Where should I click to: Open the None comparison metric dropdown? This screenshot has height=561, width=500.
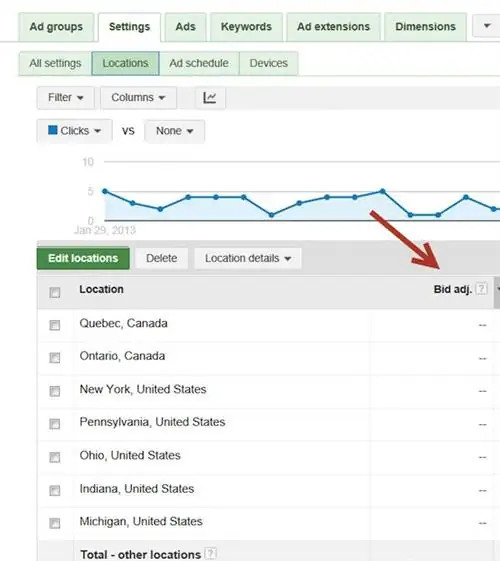(x=175, y=131)
